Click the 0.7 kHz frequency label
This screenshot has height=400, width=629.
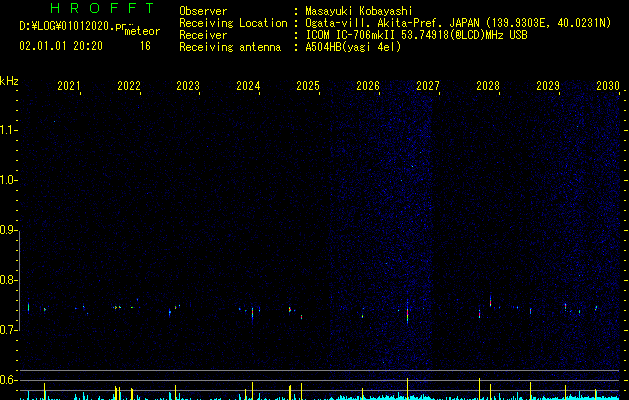pyautogui.click(x=7, y=330)
